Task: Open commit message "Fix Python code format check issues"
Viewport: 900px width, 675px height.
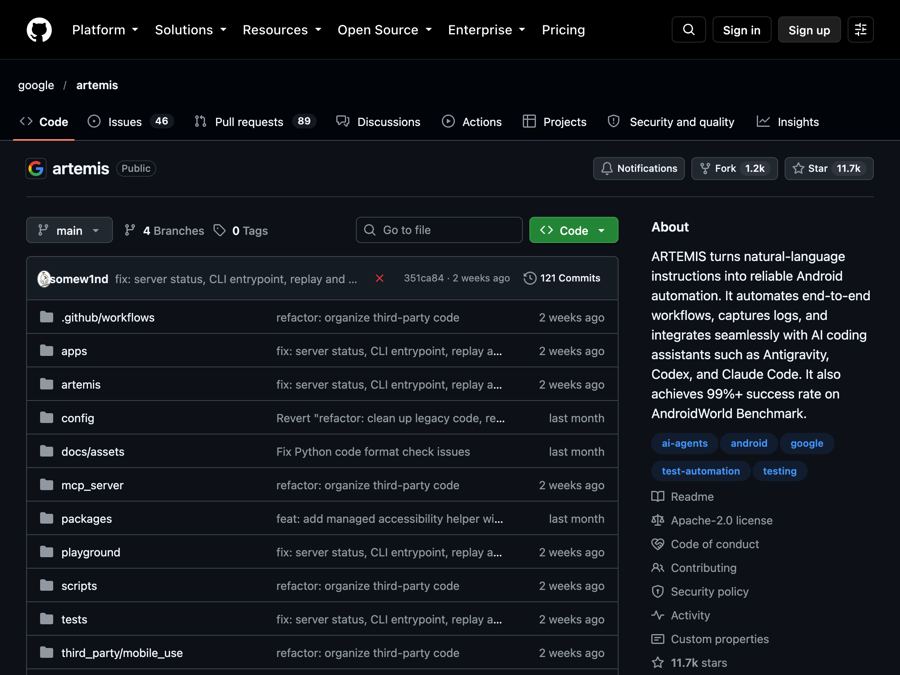Action: click(373, 451)
